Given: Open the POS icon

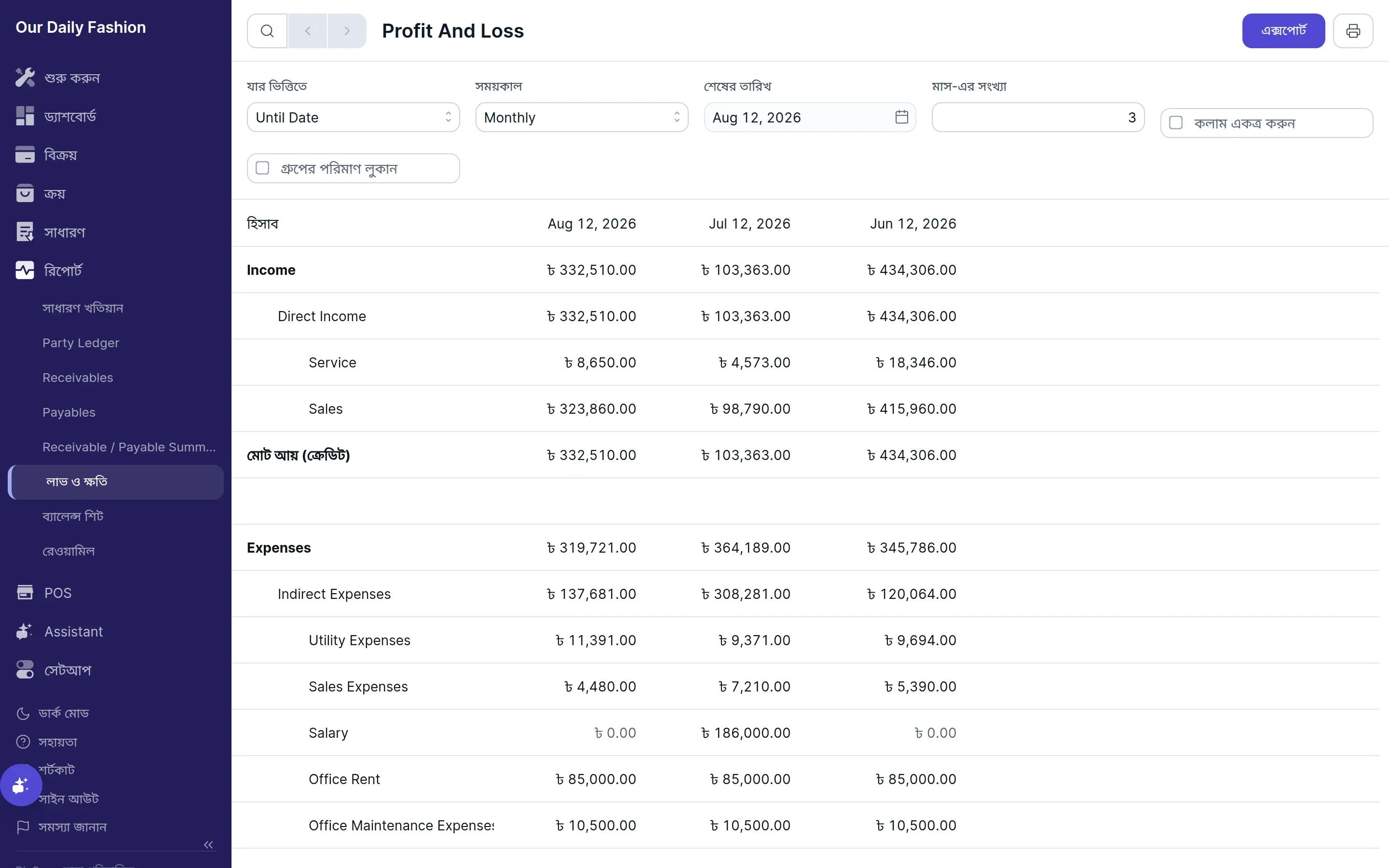Looking at the screenshot, I should tap(25, 593).
